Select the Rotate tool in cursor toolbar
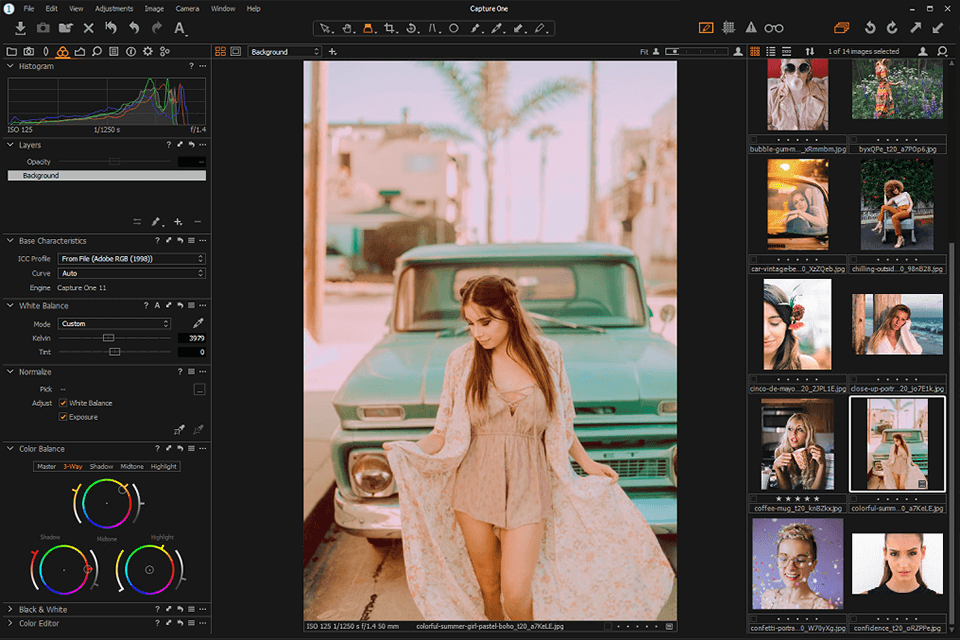 [412, 28]
